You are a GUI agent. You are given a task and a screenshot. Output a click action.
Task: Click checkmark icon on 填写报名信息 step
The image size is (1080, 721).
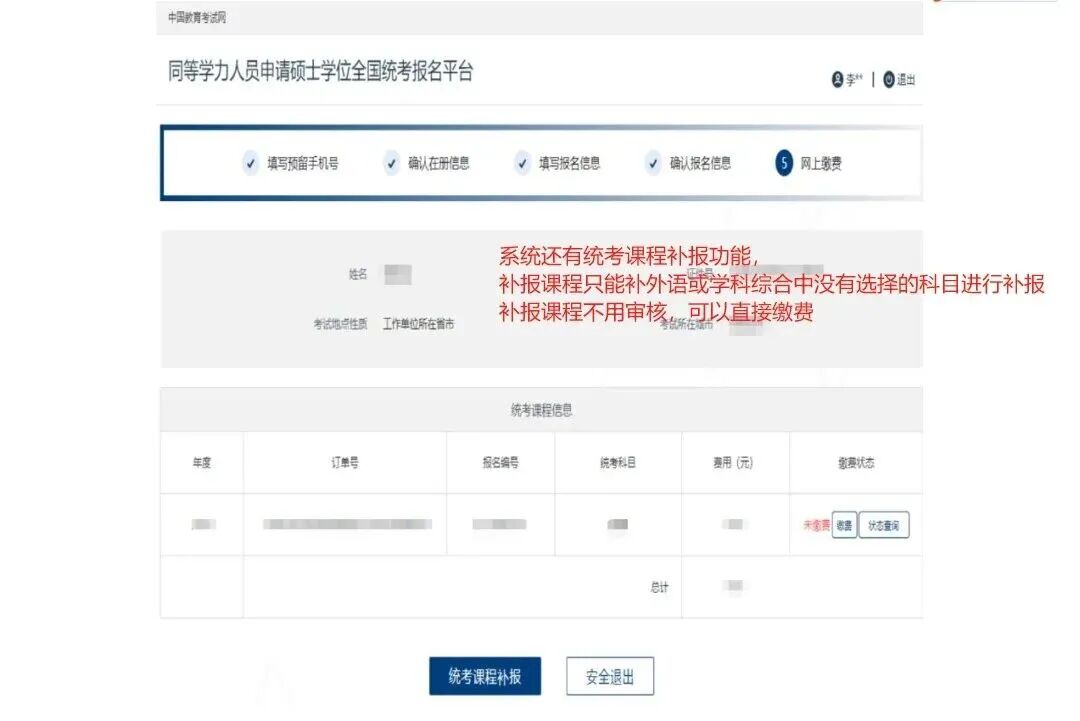(521, 162)
